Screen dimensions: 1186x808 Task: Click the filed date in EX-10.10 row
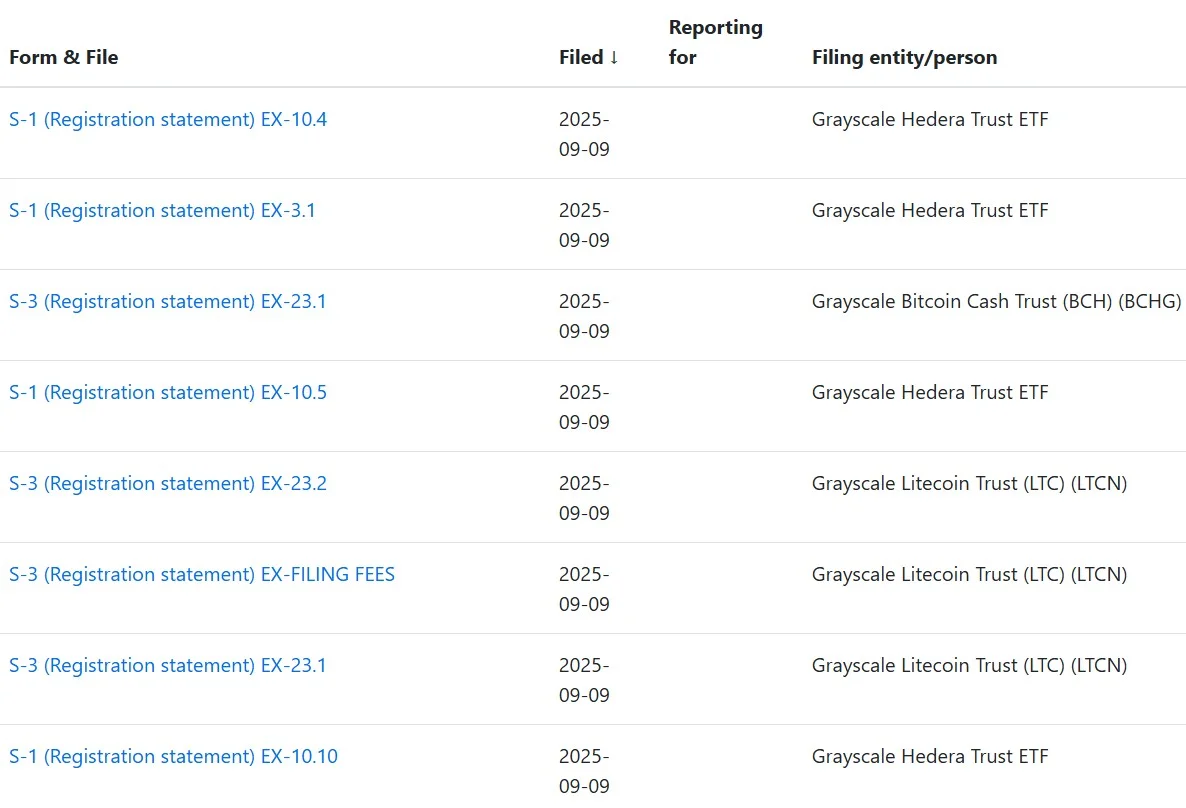pos(584,771)
